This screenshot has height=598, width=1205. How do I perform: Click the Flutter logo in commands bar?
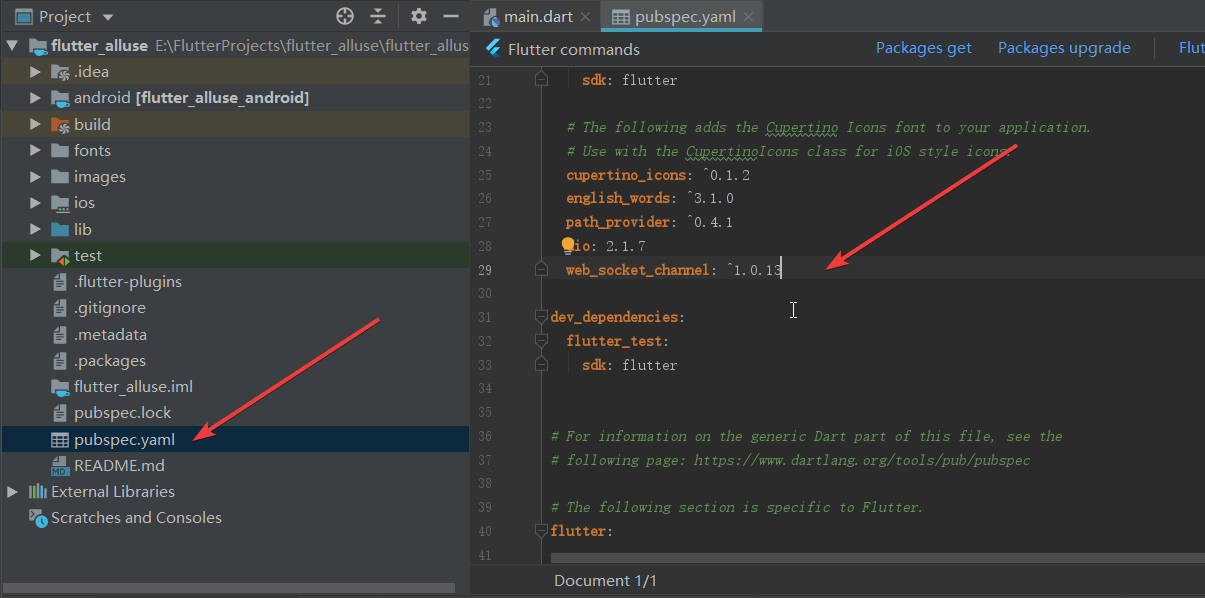(x=492, y=48)
